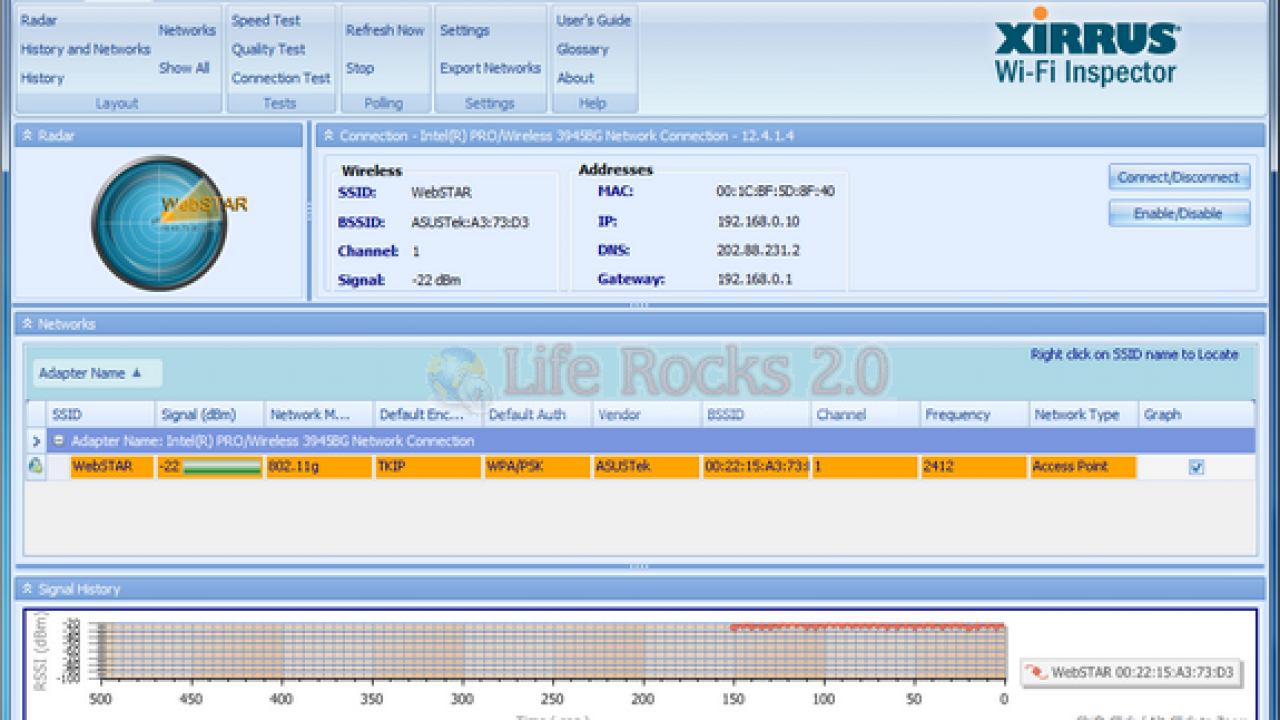
Task: Collapse the Radar panel
Action: 27,135
